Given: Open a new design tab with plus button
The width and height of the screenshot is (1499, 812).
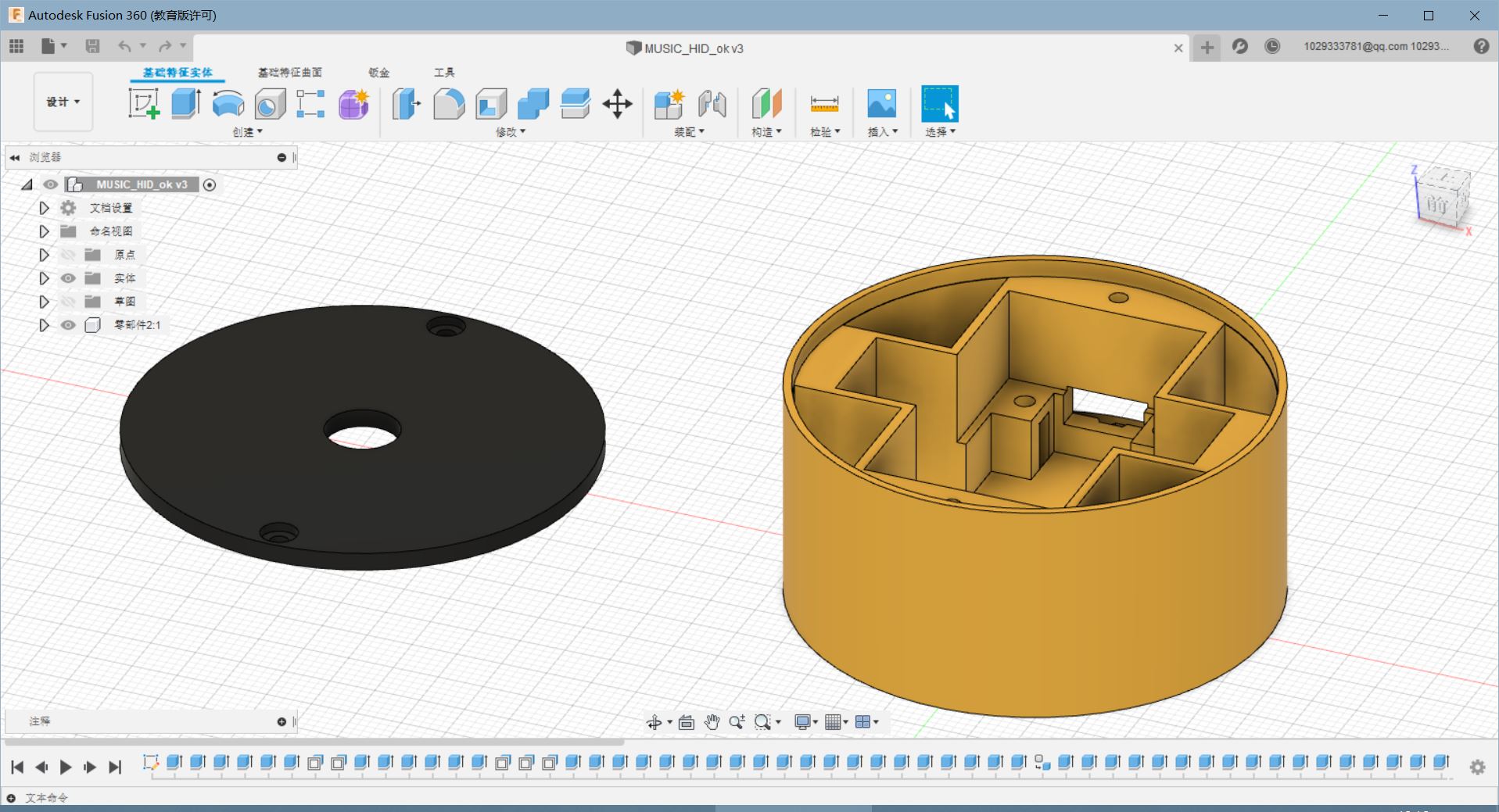Looking at the screenshot, I should 1207,48.
